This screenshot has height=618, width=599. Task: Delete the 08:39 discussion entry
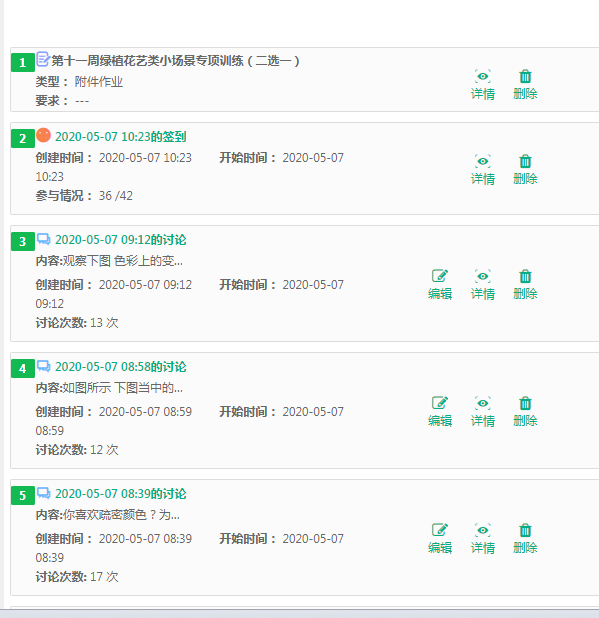coord(525,539)
